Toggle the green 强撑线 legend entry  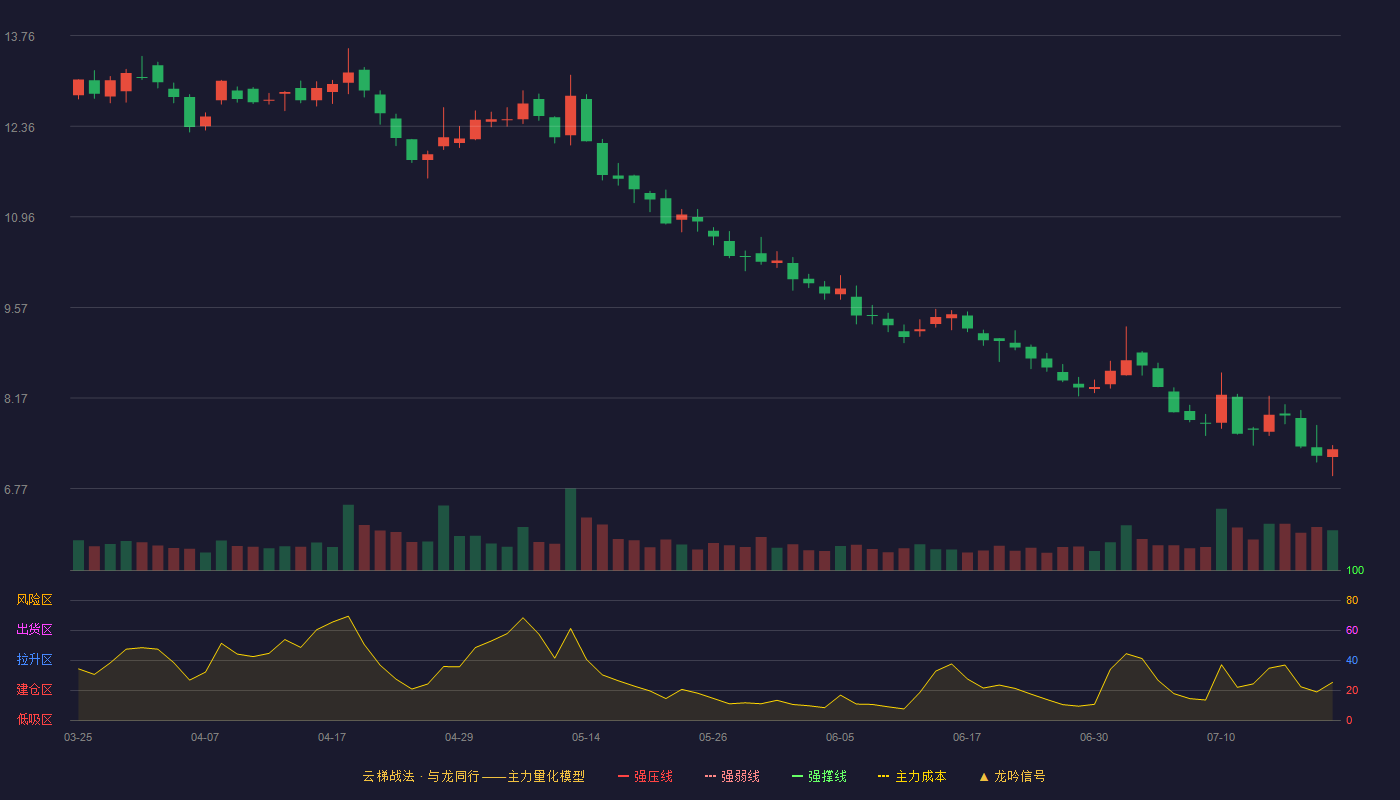click(x=819, y=776)
